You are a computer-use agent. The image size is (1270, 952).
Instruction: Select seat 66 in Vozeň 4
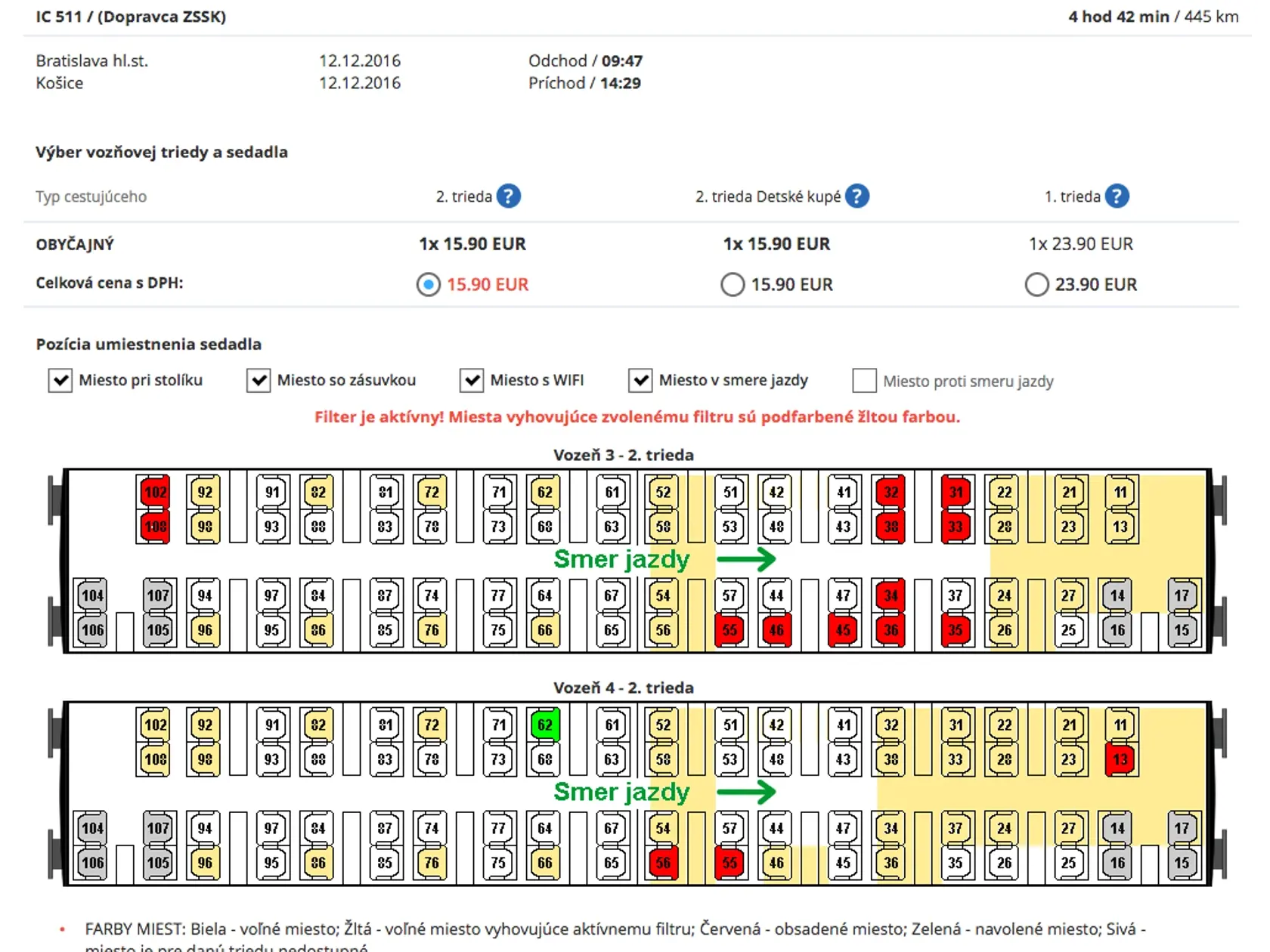[x=544, y=862]
